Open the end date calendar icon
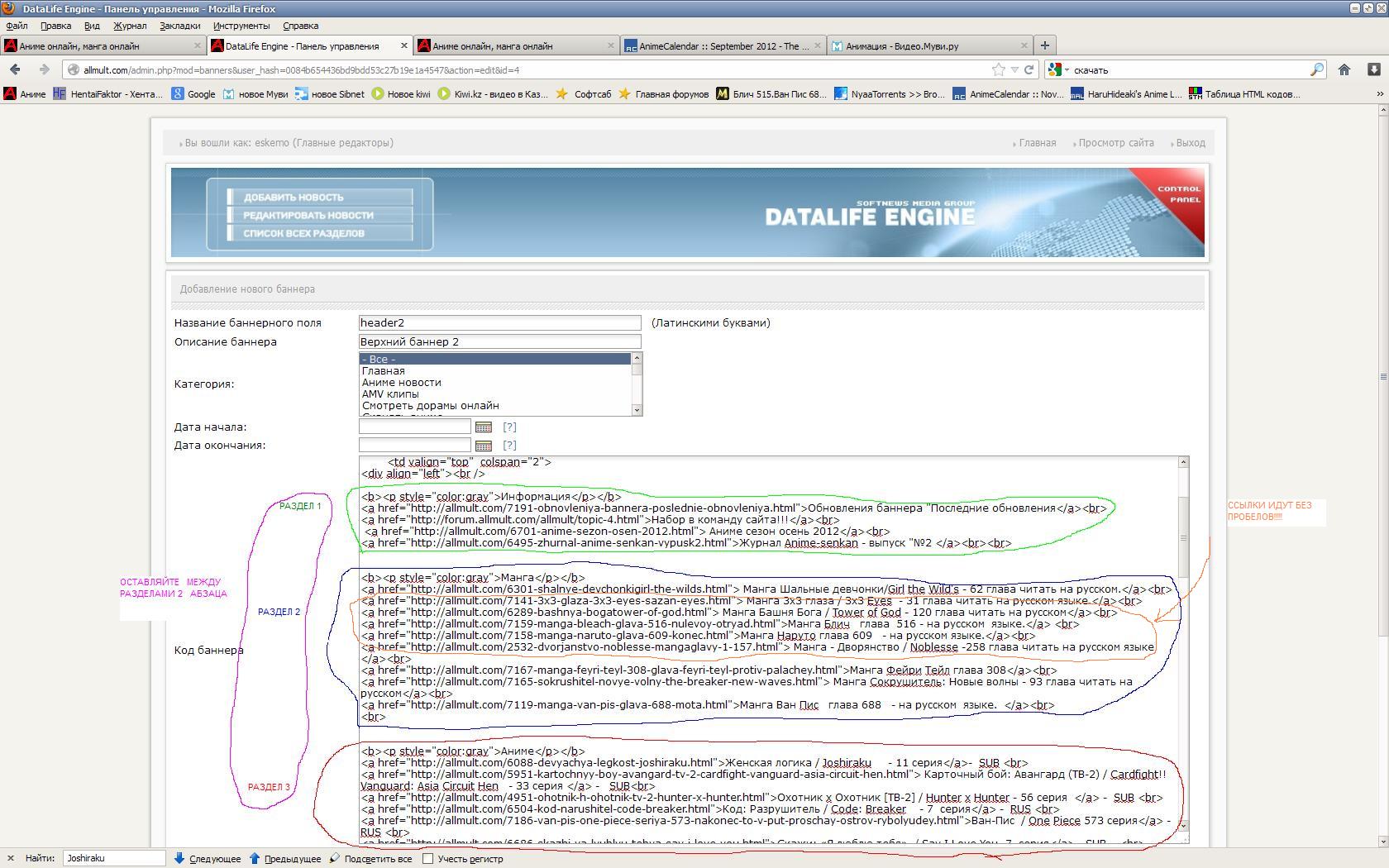Screen dimensions: 1389x868 pos(484,446)
